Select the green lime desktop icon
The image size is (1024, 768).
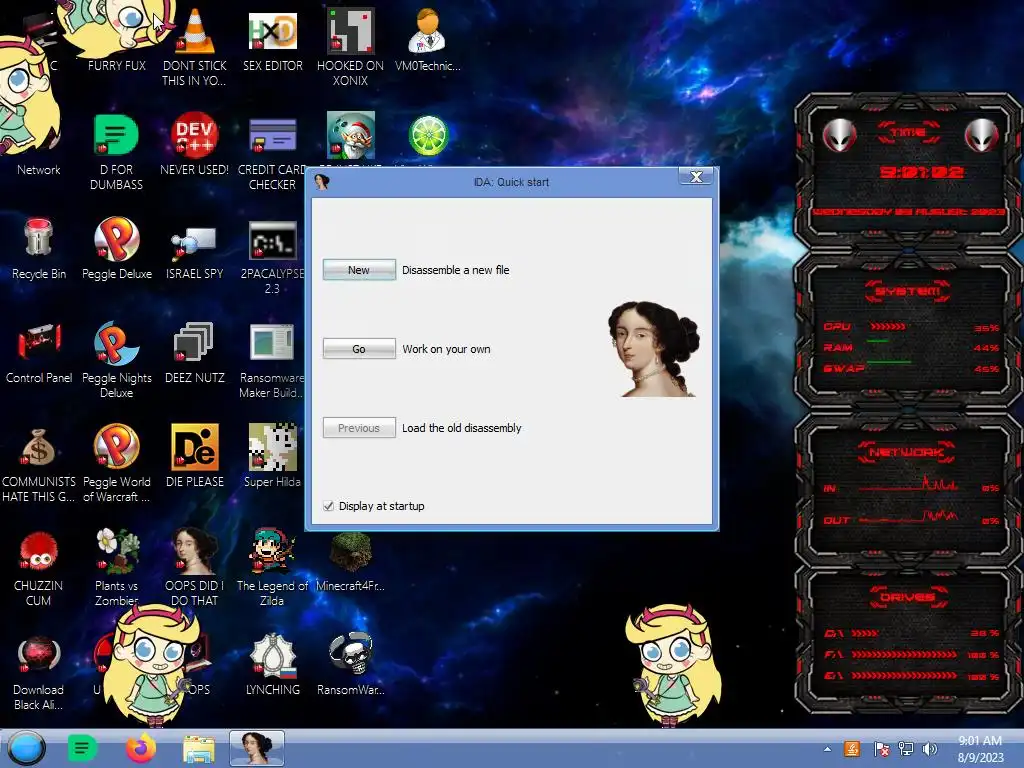428,135
